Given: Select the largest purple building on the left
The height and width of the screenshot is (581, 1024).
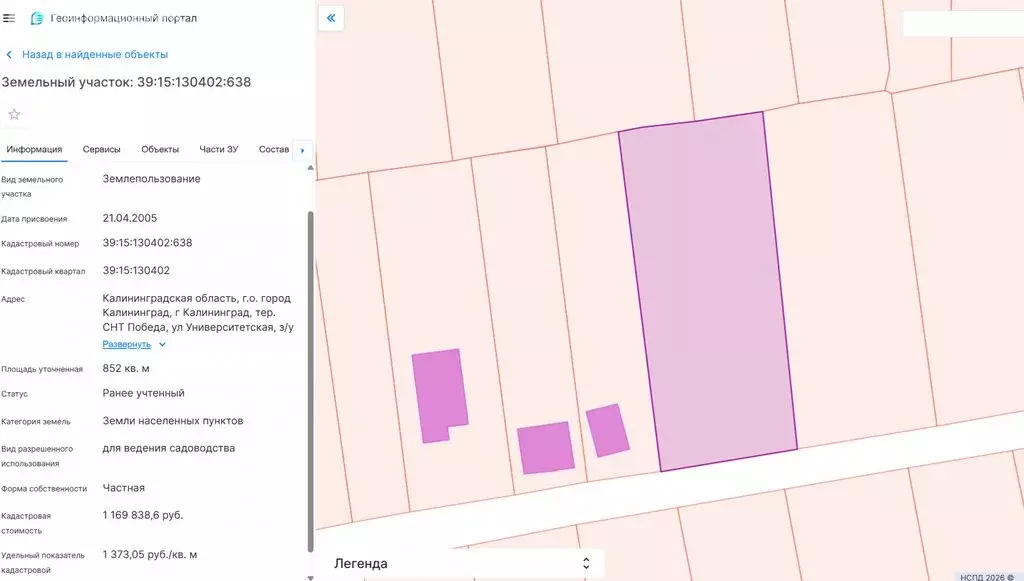Looking at the screenshot, I should pos(438,393).
